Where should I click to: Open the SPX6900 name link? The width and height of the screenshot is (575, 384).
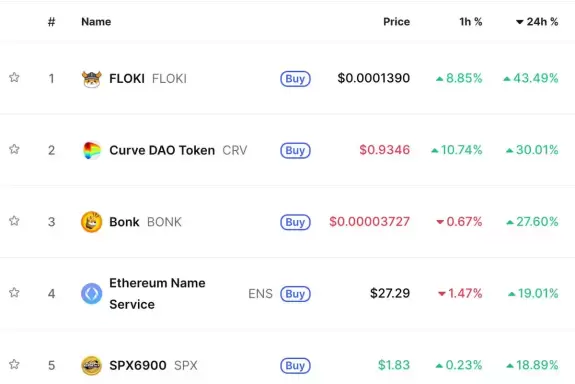click(138, 365)
